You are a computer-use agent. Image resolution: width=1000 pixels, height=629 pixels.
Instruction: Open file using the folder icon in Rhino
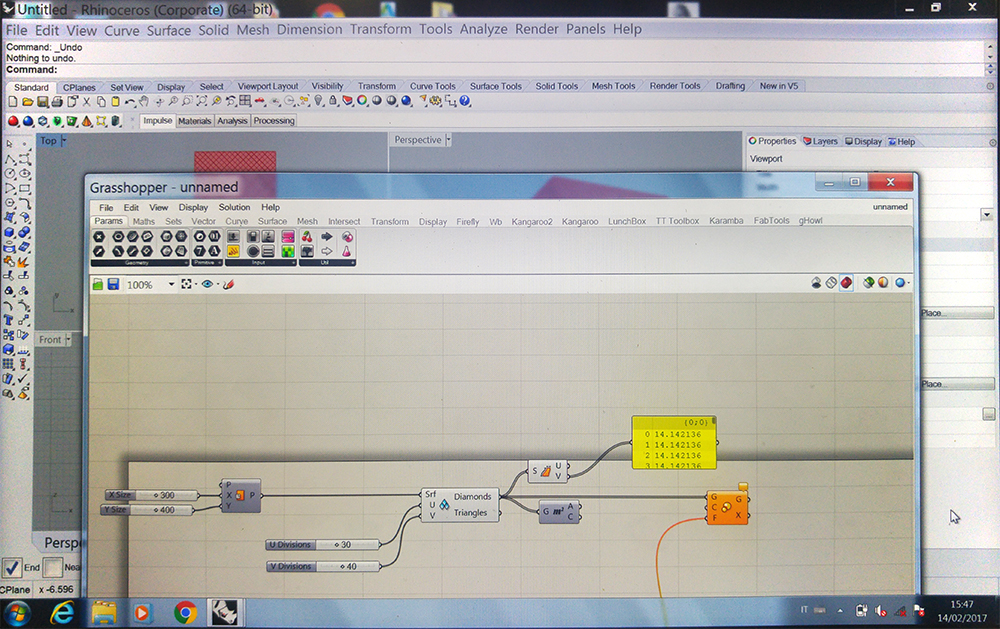(27, 101)
